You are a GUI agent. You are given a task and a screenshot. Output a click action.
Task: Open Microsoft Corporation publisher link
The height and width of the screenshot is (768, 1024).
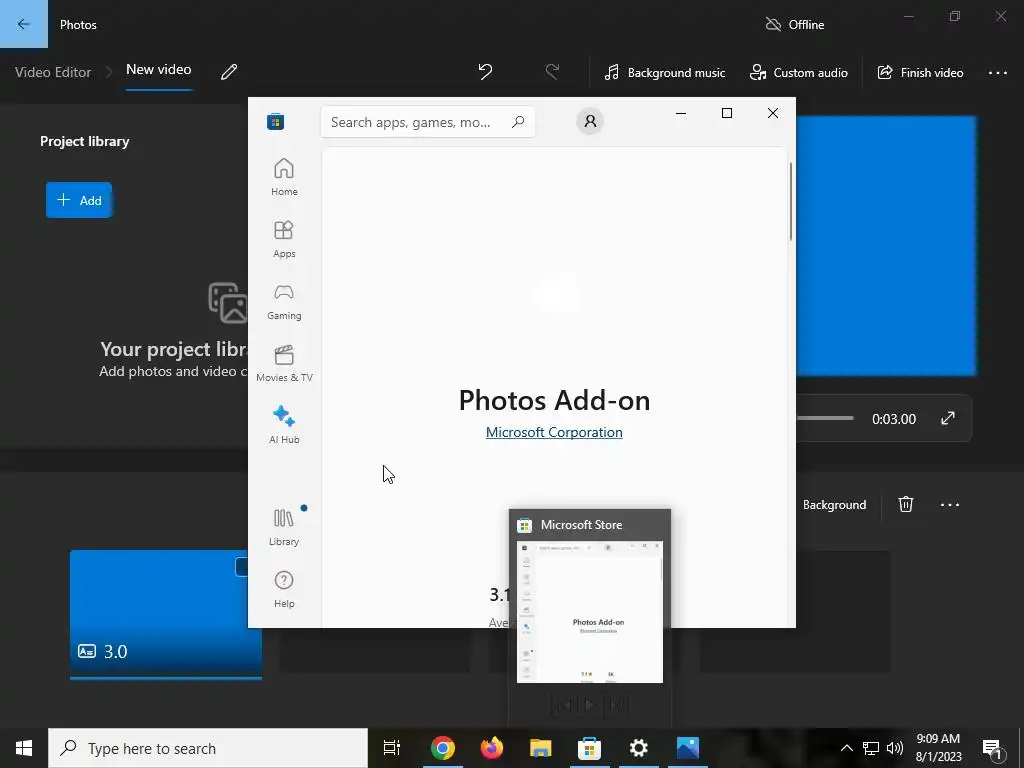554,432
